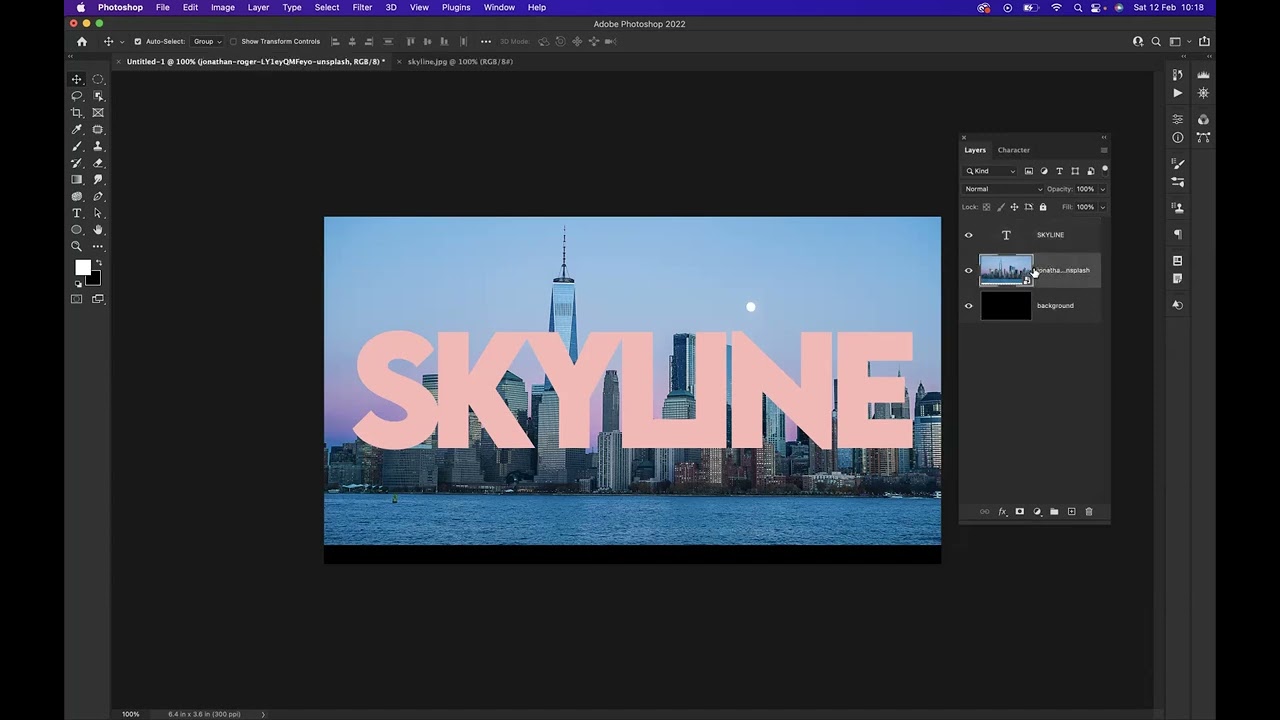Switch to the Character panel tab

[x=1013, y=150]
